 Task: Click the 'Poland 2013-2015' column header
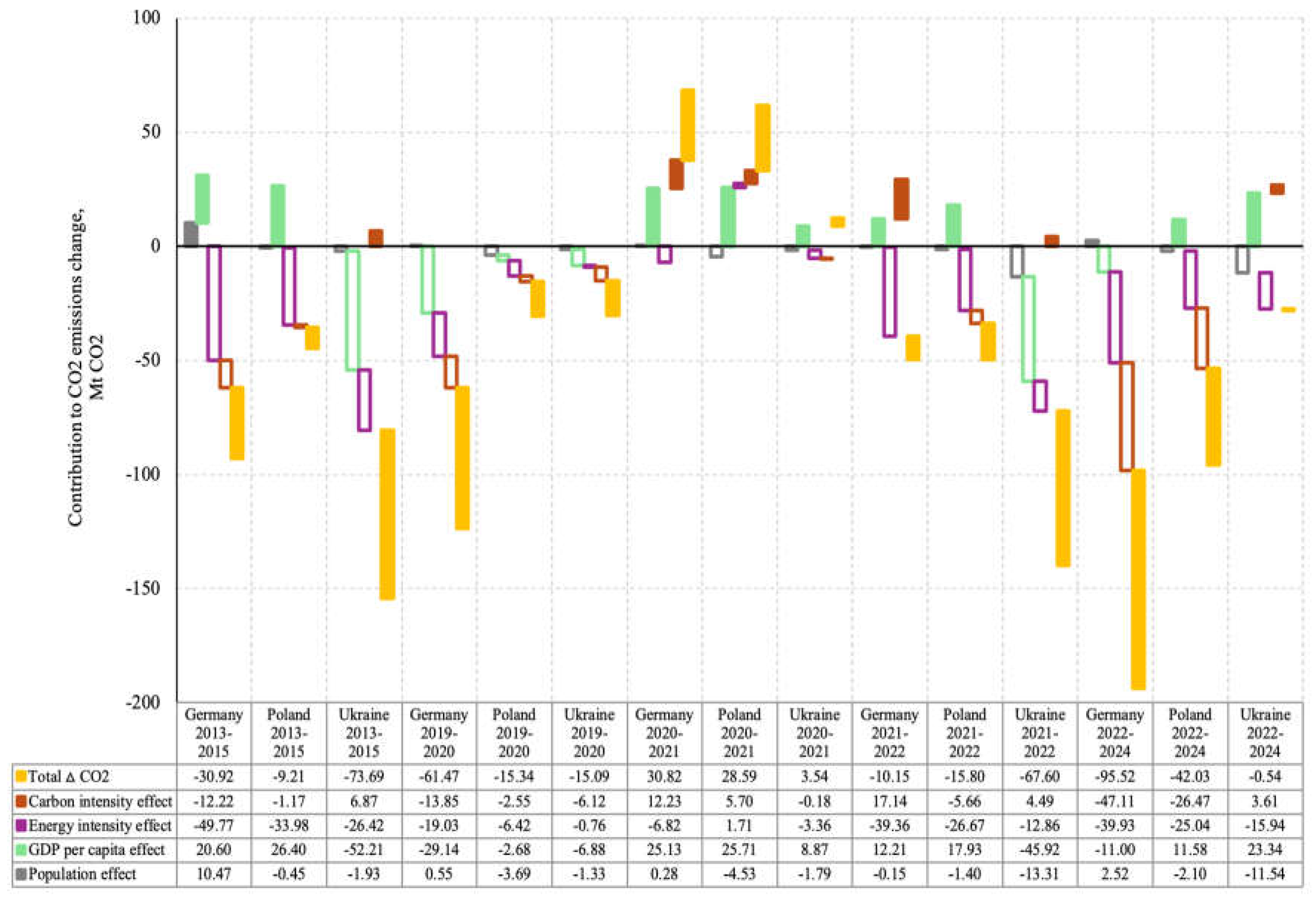click(x=289, y=733)
